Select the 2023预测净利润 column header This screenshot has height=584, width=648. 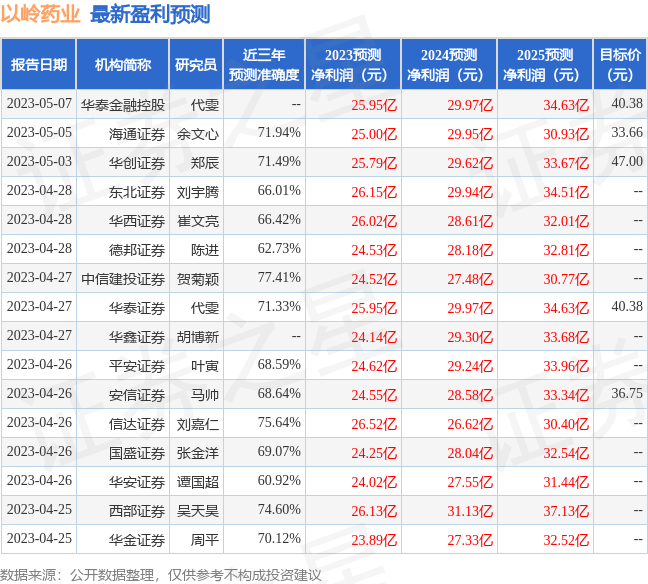(x=353, y=64)
